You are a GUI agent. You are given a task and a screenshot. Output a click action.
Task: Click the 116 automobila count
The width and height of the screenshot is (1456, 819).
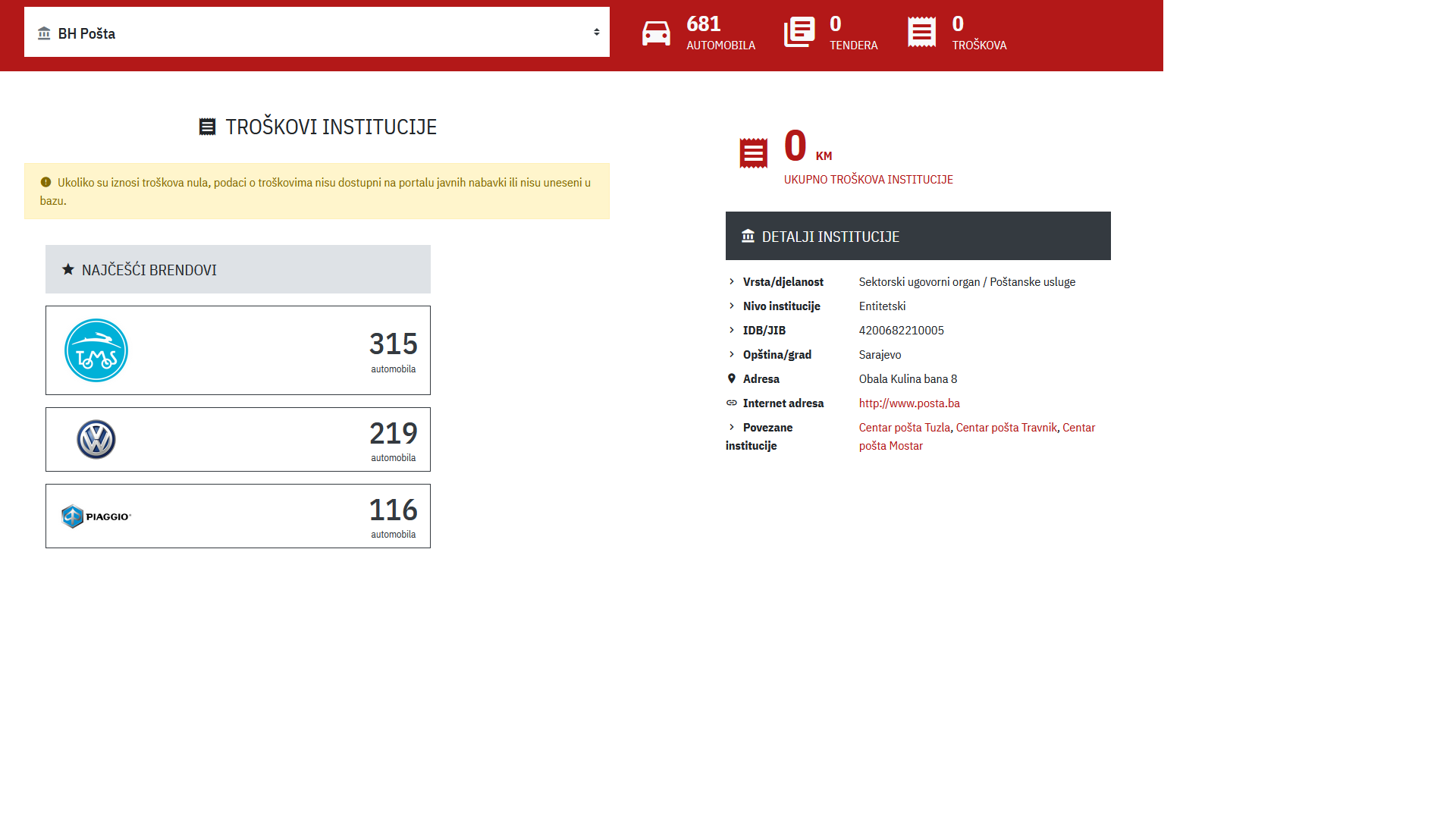[x=393, y=517]
